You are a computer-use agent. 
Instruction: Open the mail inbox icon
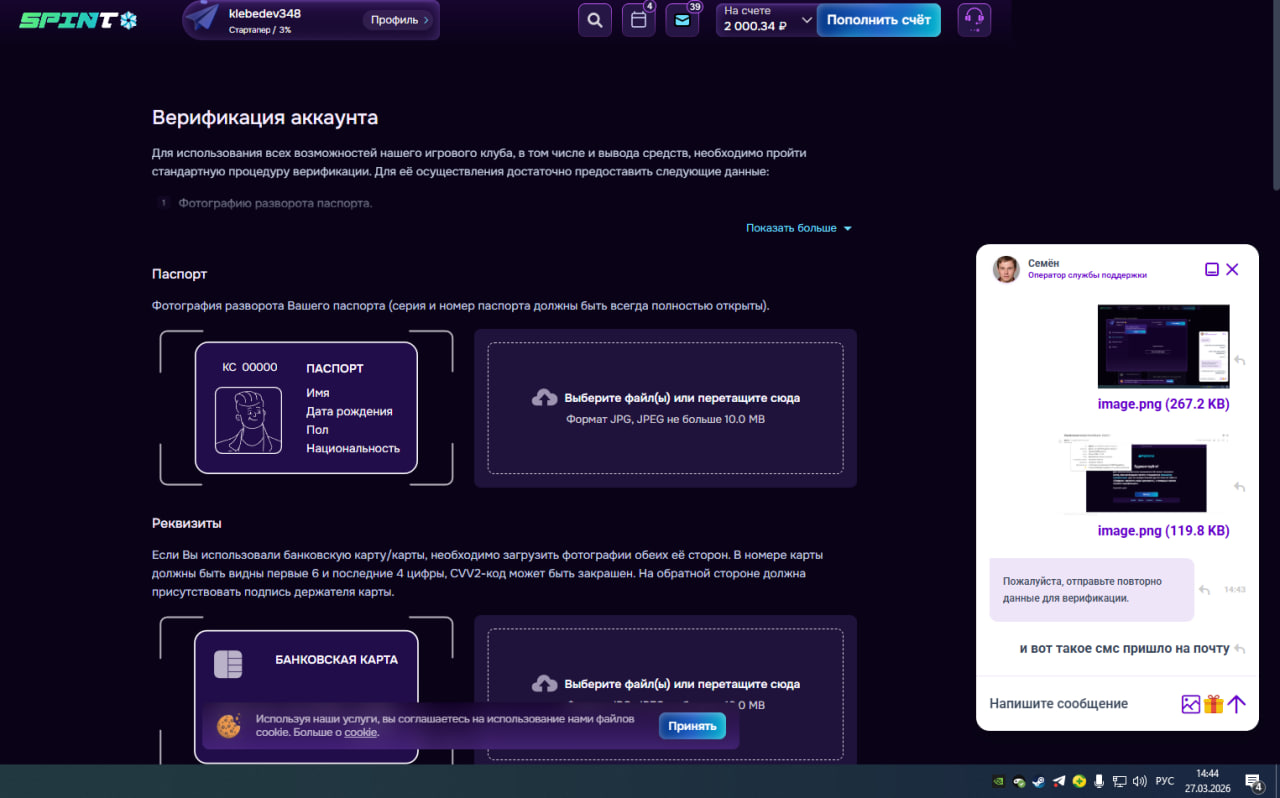682,20
